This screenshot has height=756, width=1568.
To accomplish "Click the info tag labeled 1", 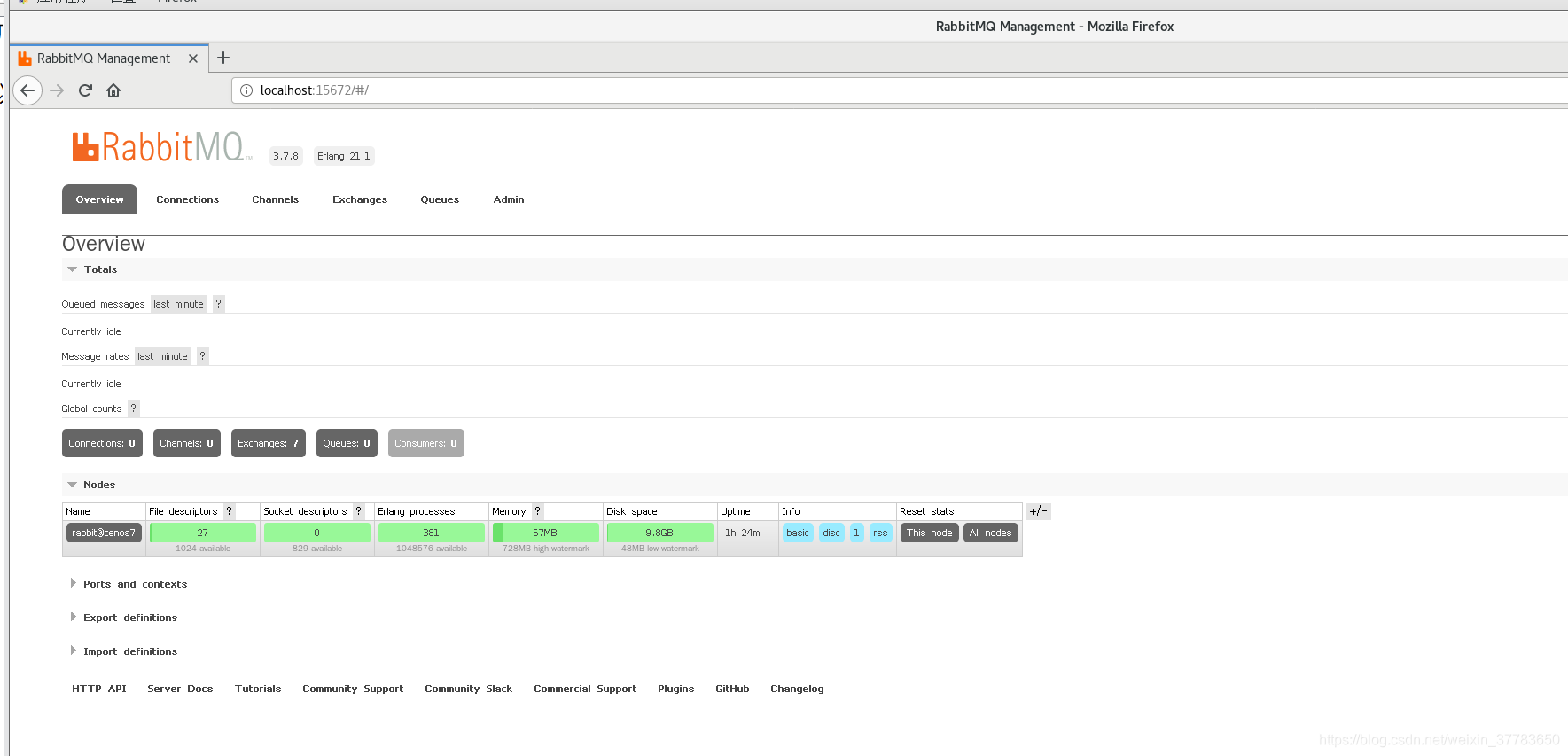I will 857,533.
